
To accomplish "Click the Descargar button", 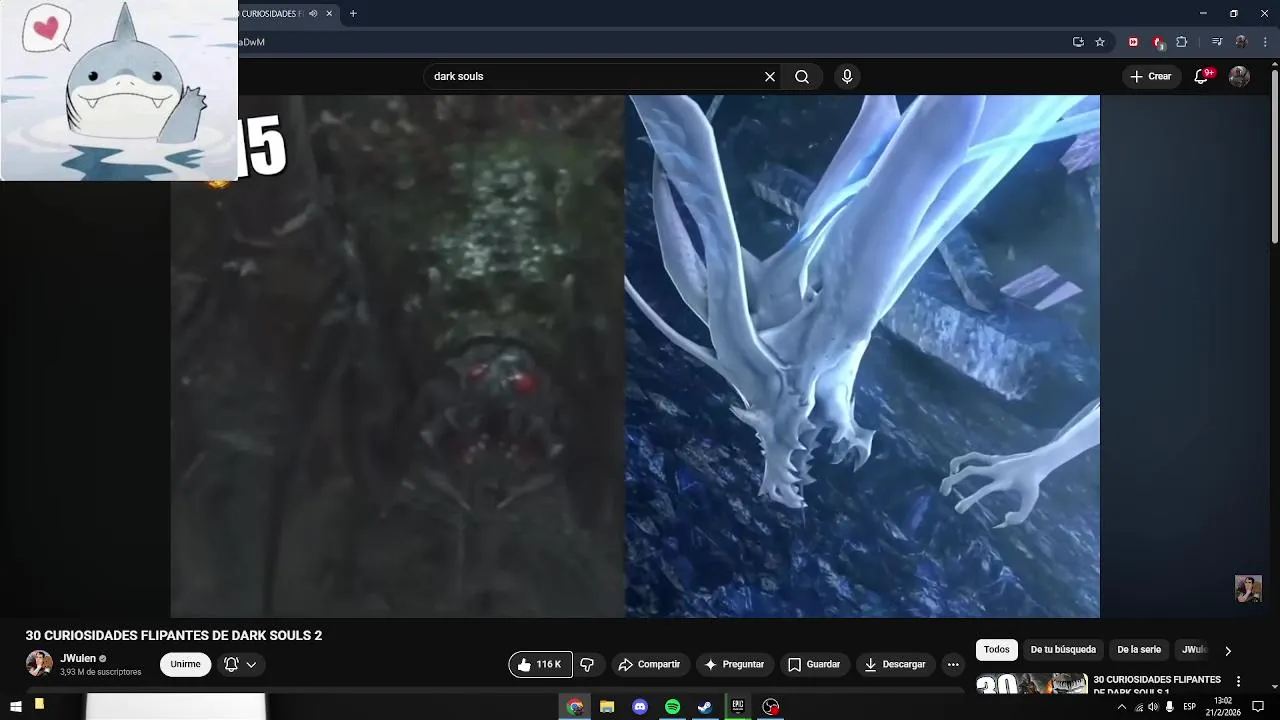I will [895, 664].
